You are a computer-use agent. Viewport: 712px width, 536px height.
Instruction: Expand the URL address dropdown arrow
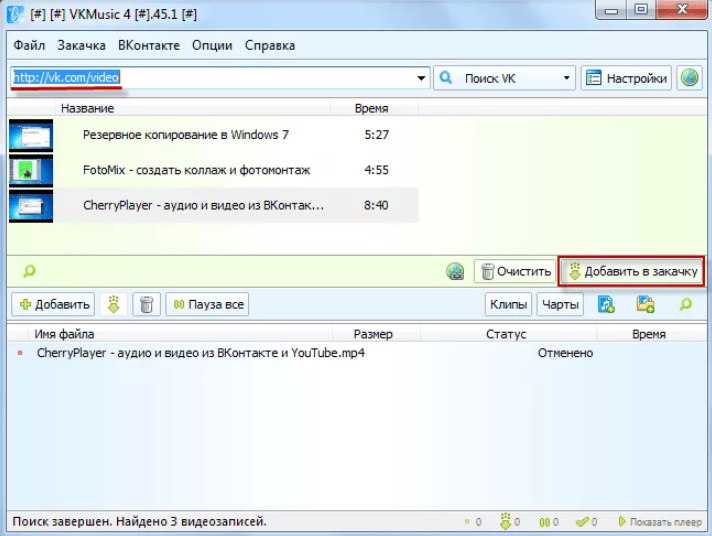click(x=421, y=78)
